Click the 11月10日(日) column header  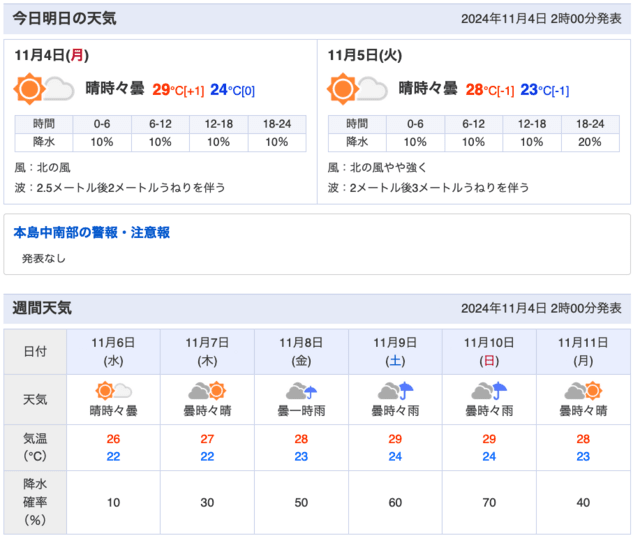(489, 351)
